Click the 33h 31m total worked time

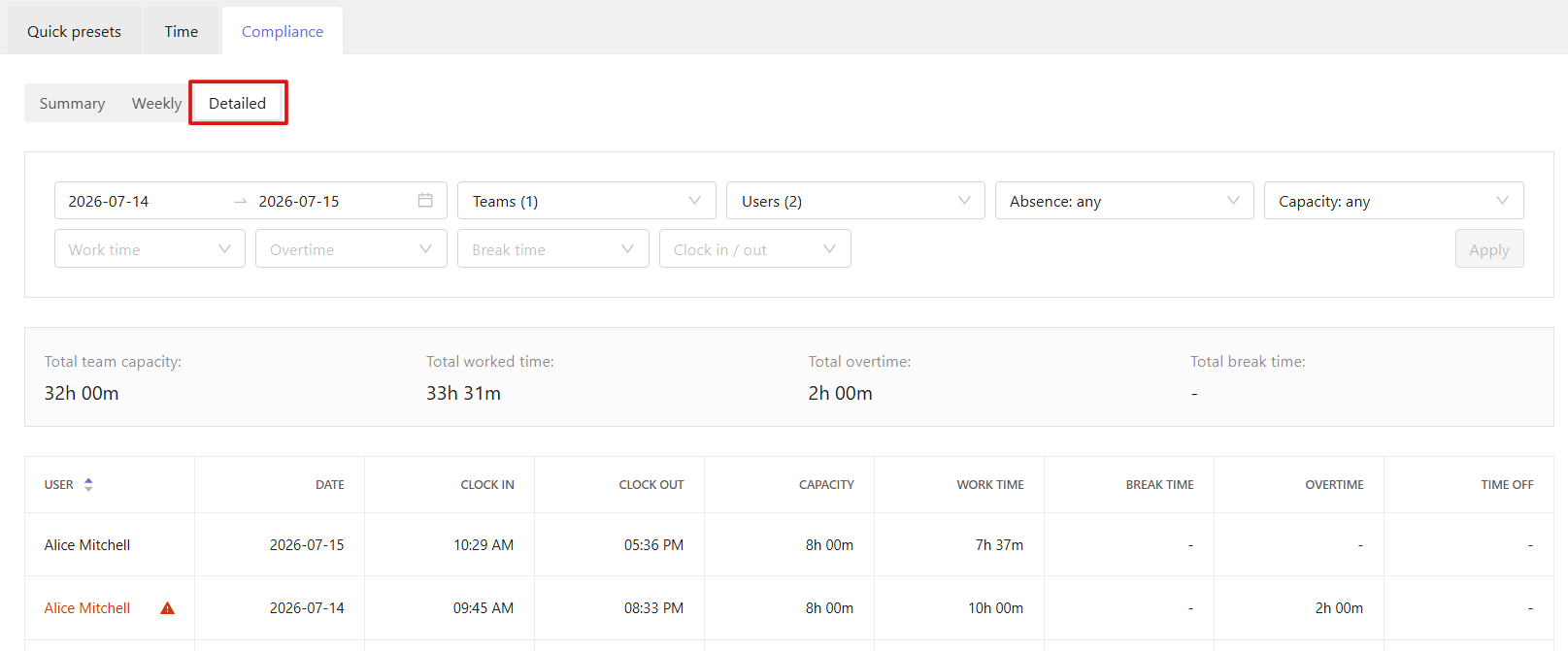(x=463, y=393)
